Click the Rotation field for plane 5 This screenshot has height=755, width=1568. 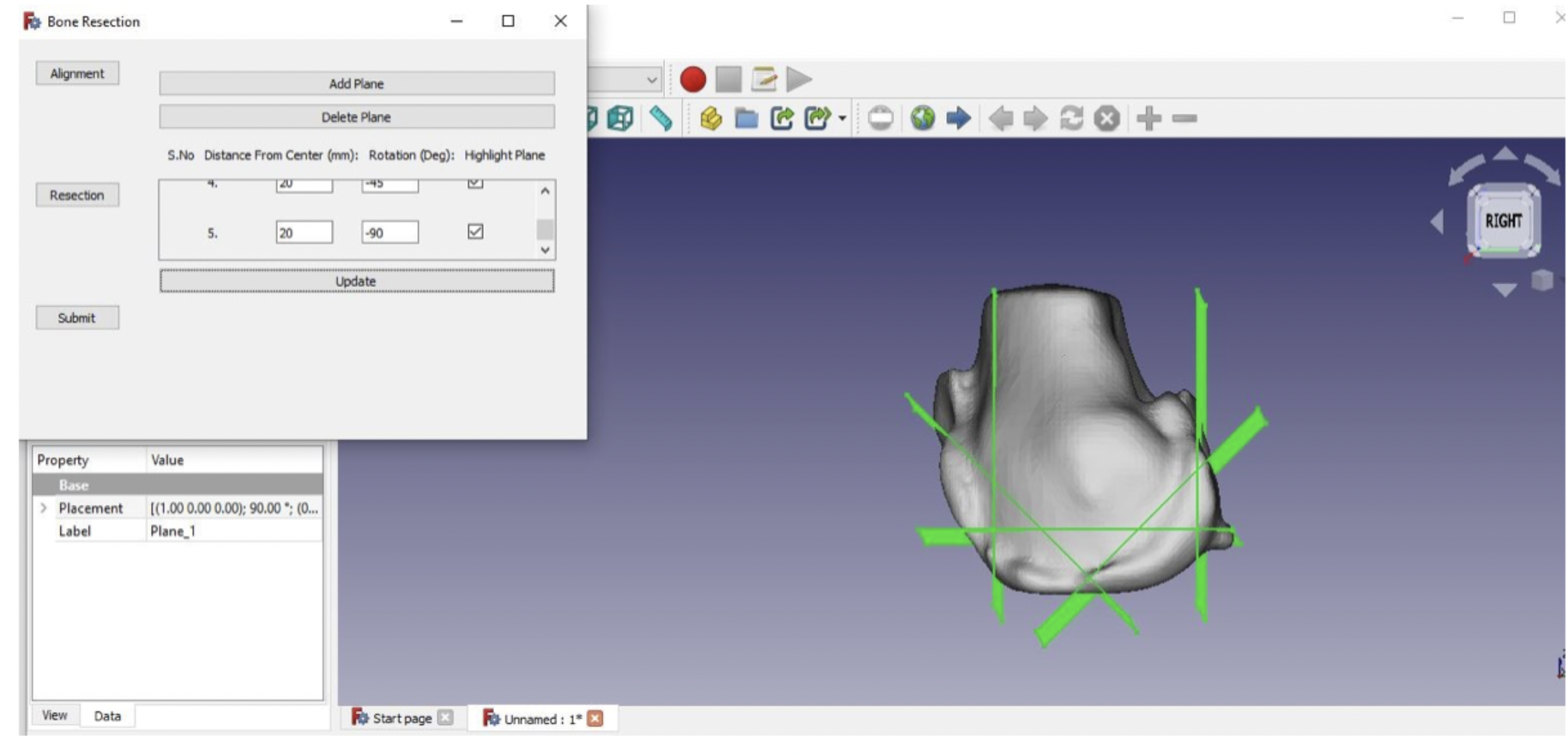(x=389, y=233)
